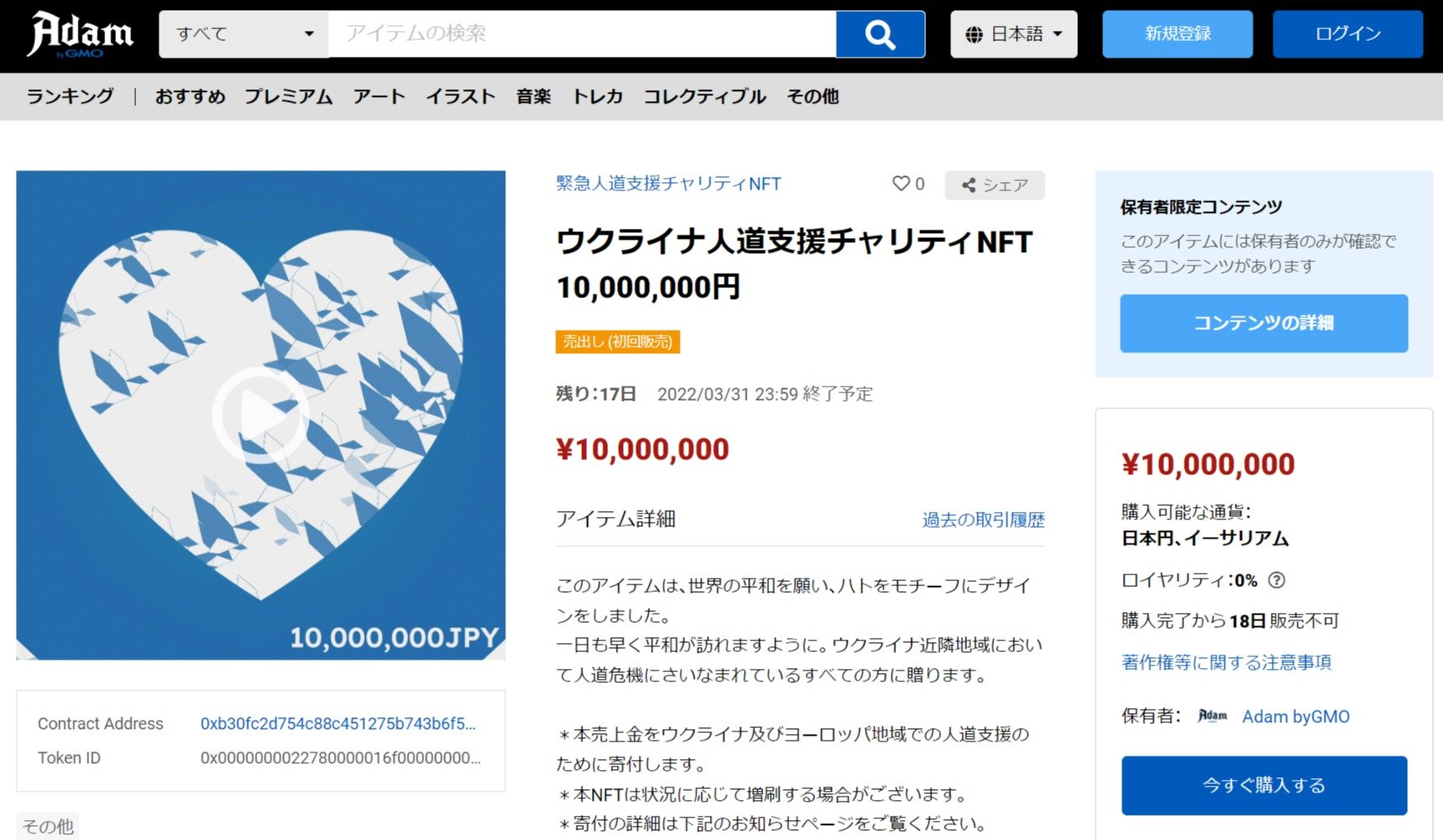This screenshot has width=1443, height=840.
Task: Click the small Adam owner avatar icon
Action: coord(1213,716)
